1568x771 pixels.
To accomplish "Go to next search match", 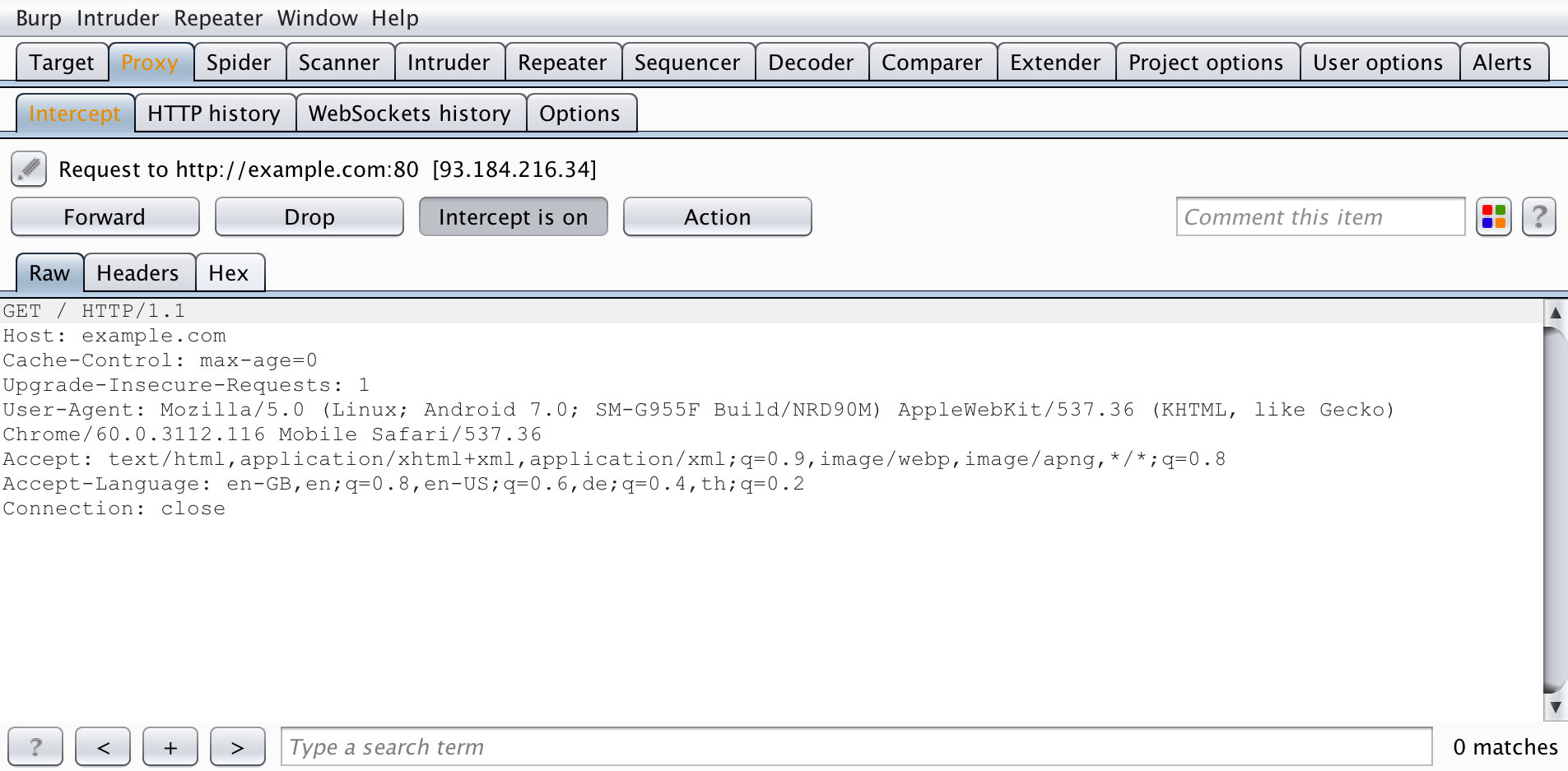I will 238,747.
